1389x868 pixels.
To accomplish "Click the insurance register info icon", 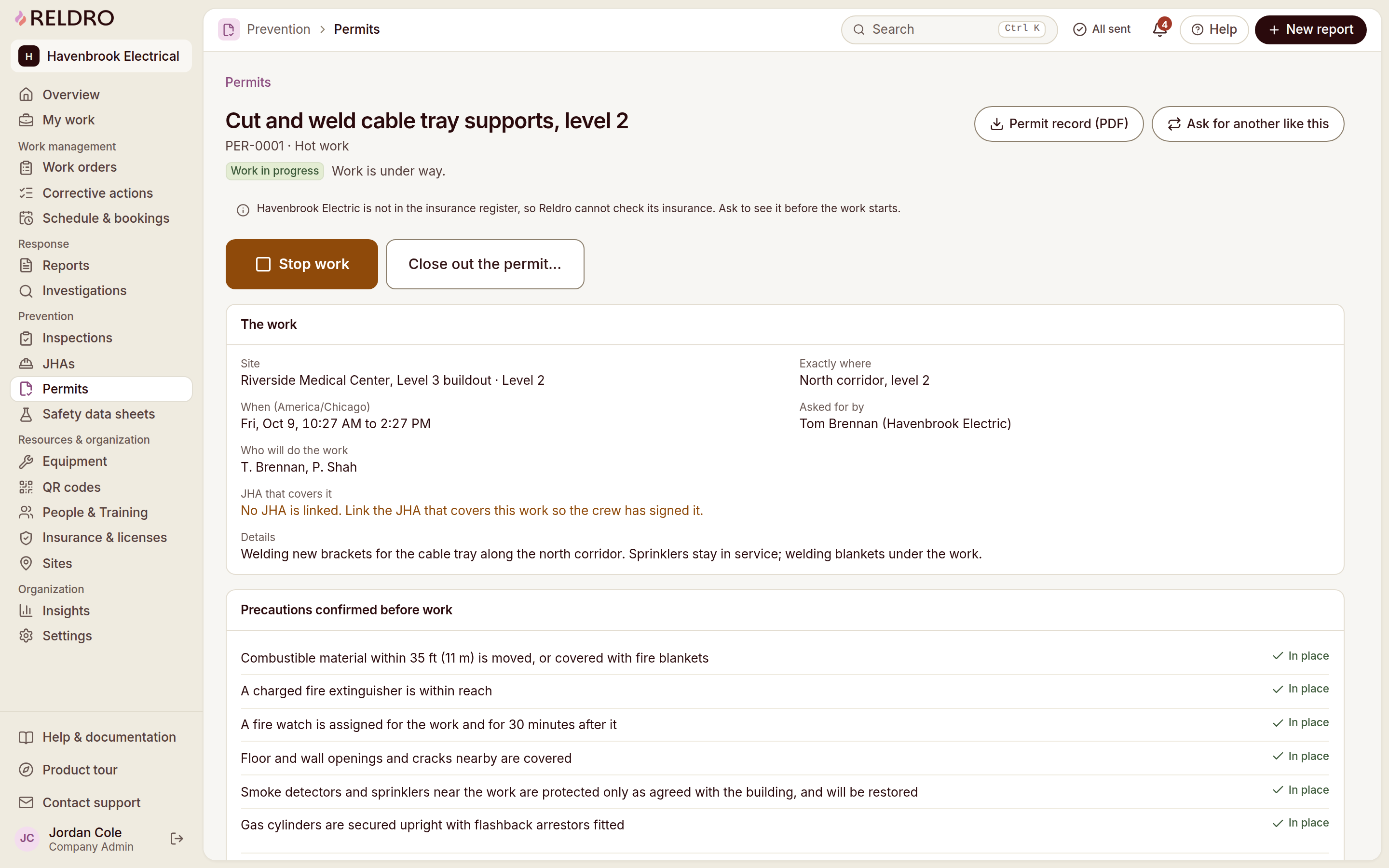I will tap(243, 210).
